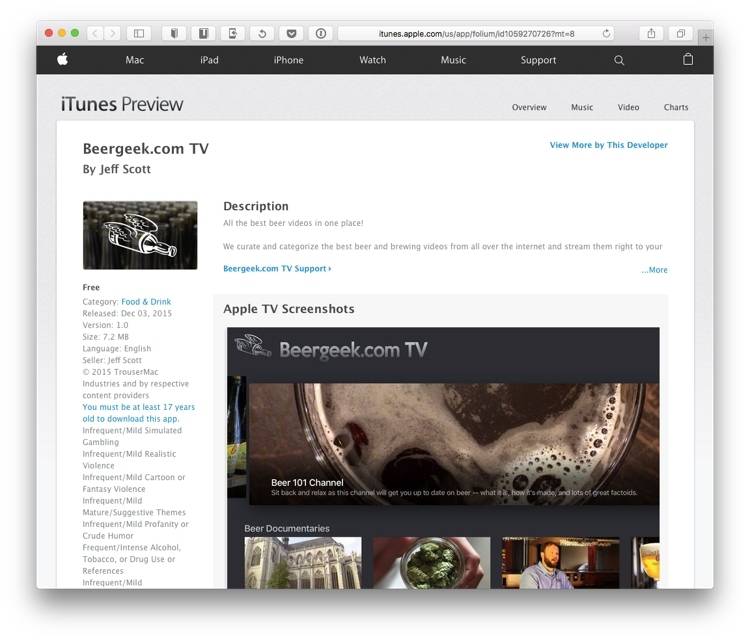This screenshot has width=750, height=641.
Task: Click the cathedral documentary thumbnail
Action: point(303,563)
